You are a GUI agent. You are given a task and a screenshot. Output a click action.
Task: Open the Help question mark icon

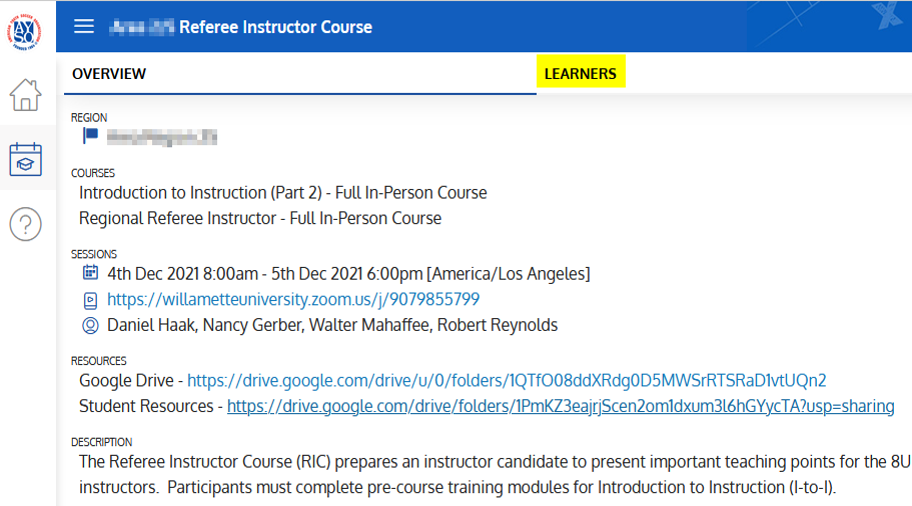click(25, 225)
